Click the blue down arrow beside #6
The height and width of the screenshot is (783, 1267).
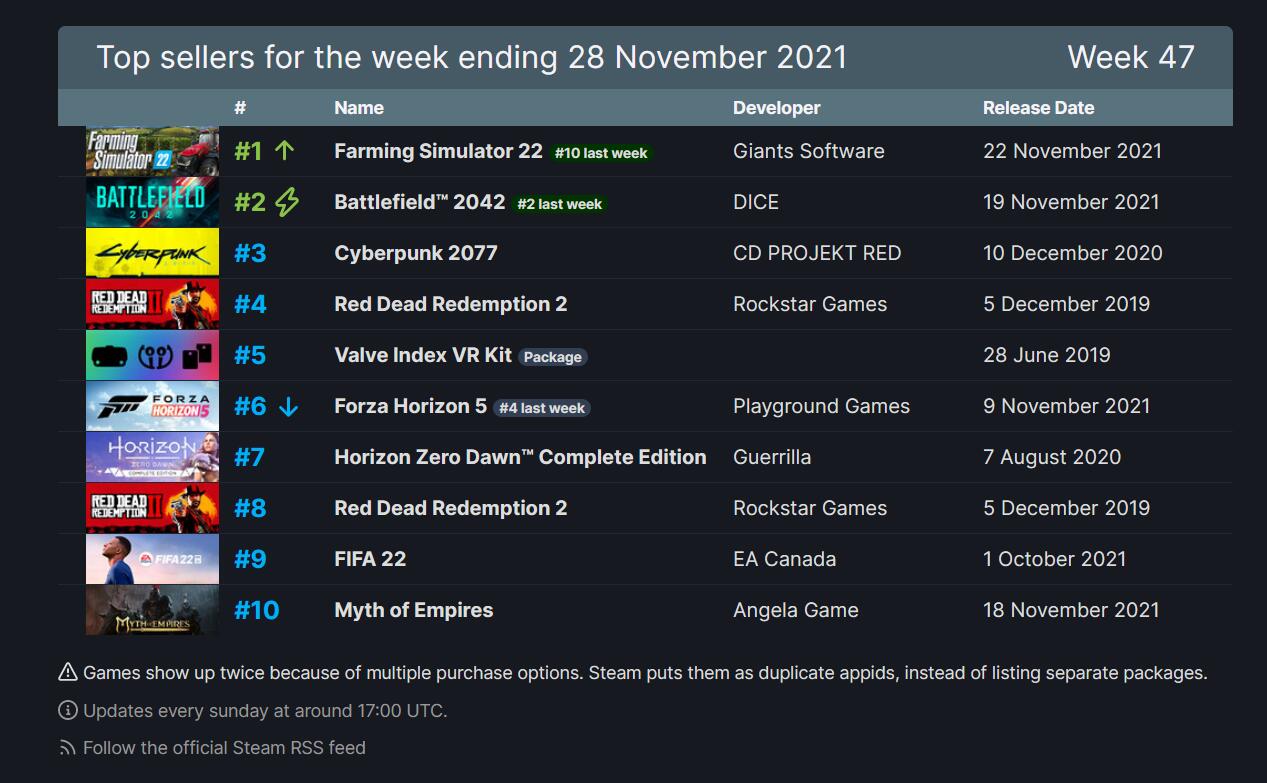[288, 407]
